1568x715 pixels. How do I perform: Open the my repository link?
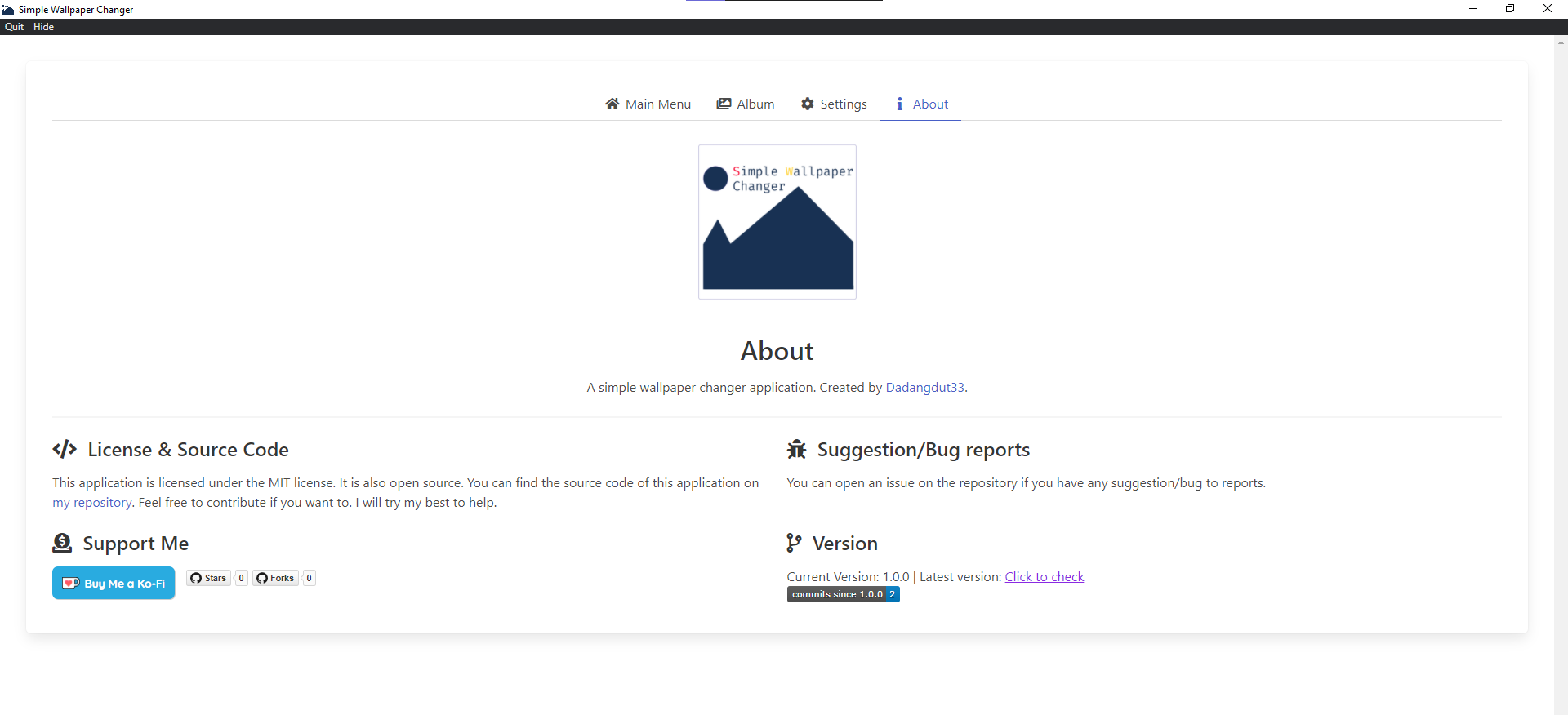(92, 503)
